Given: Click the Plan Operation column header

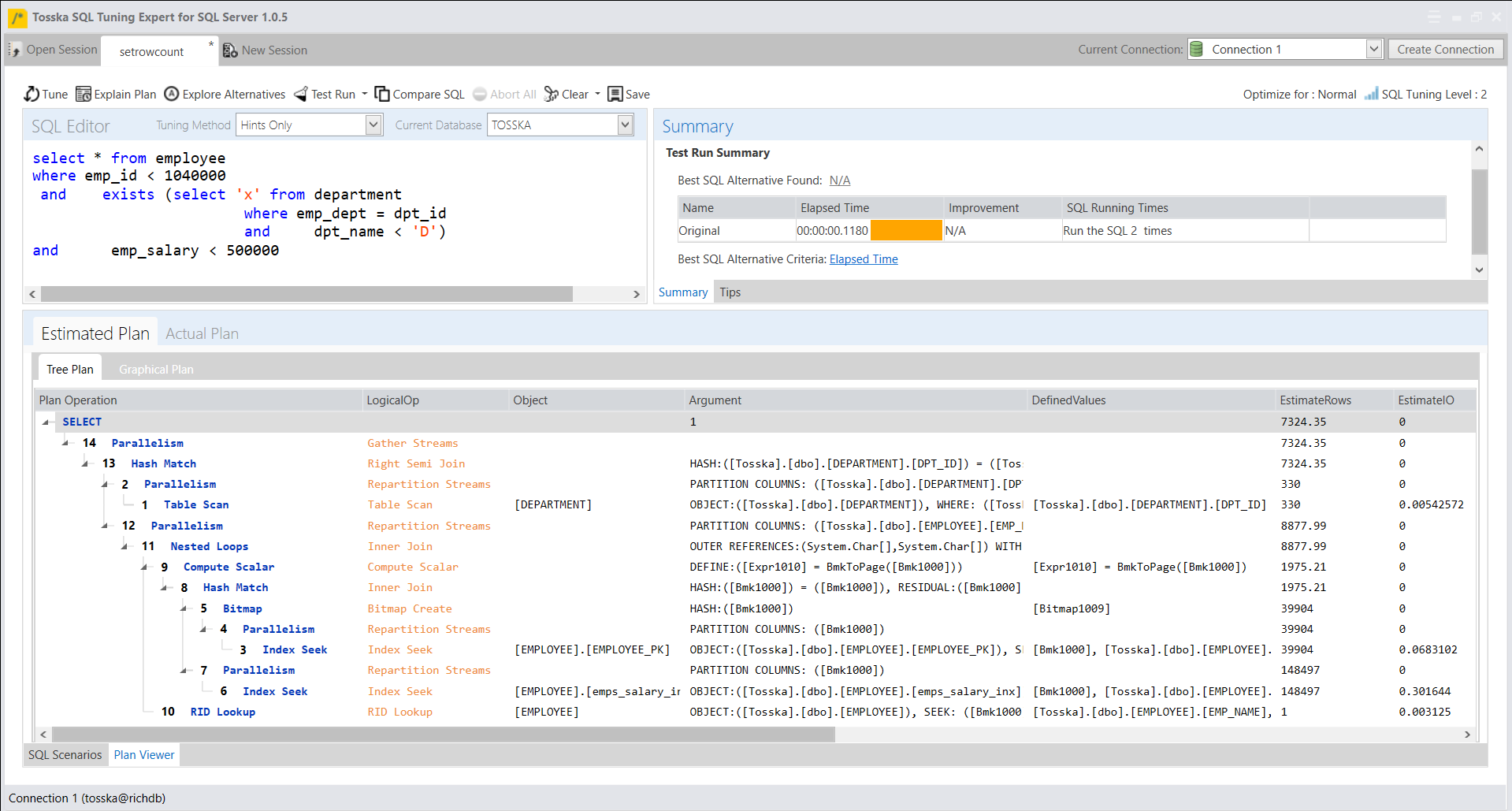Looking at the screenshot, I should point(199,400).
